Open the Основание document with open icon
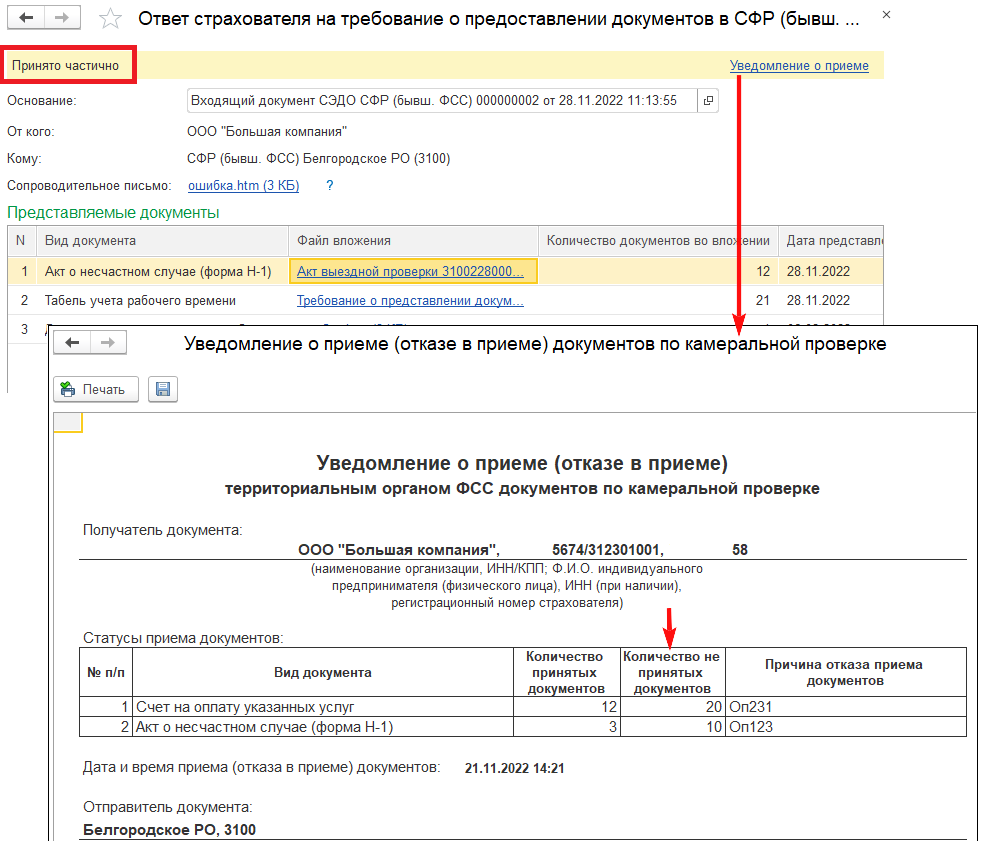The width and height of the screenshot is (991, 841). point(708,100)
